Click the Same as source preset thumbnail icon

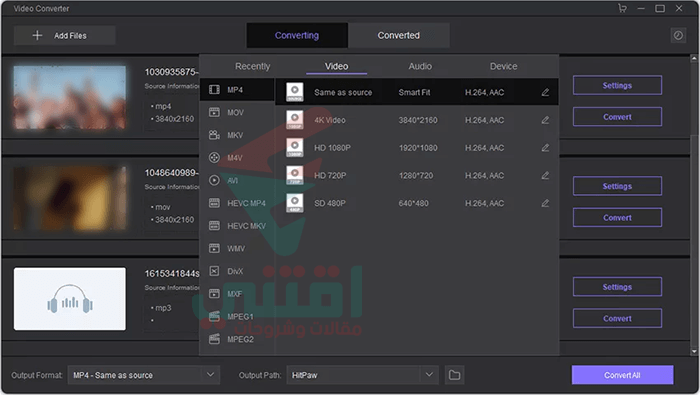[295, 92]
